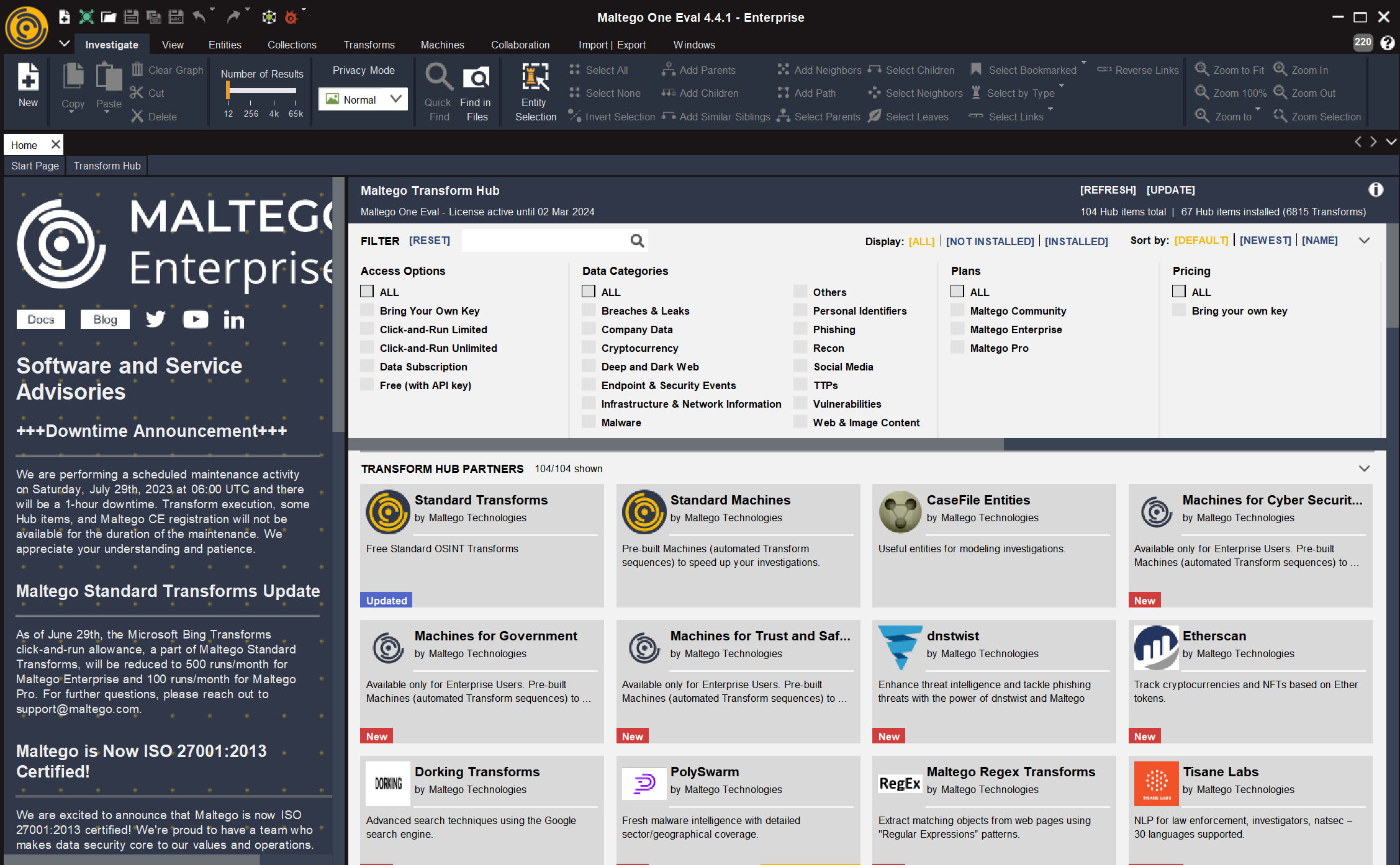This screenshot has width=1400, height=865.
Task: Expand Select Bookmarked dropdown arrow
Action: 1084,63
